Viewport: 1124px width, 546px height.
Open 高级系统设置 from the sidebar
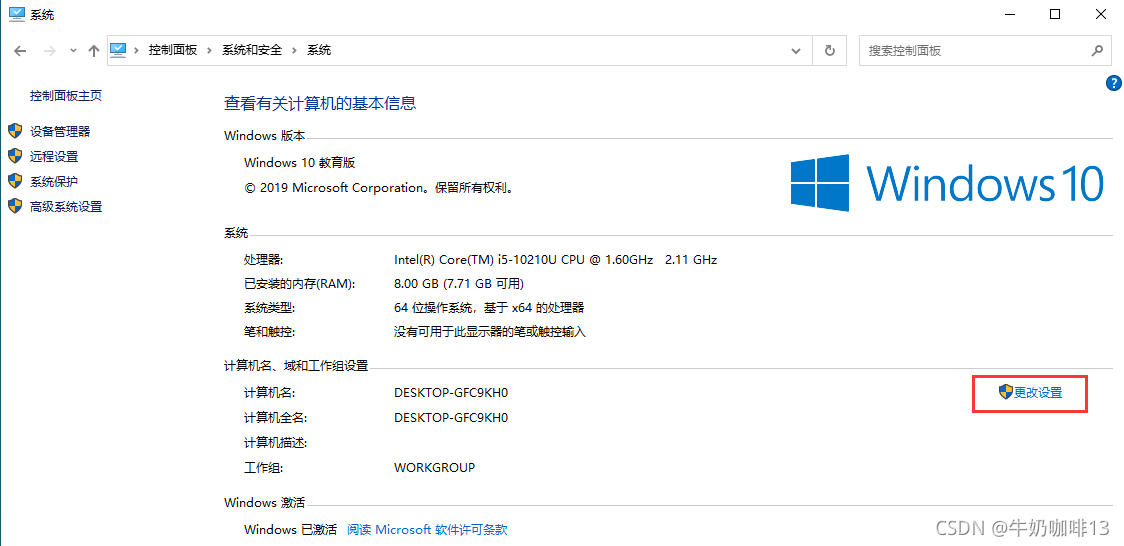pos(66,207)
